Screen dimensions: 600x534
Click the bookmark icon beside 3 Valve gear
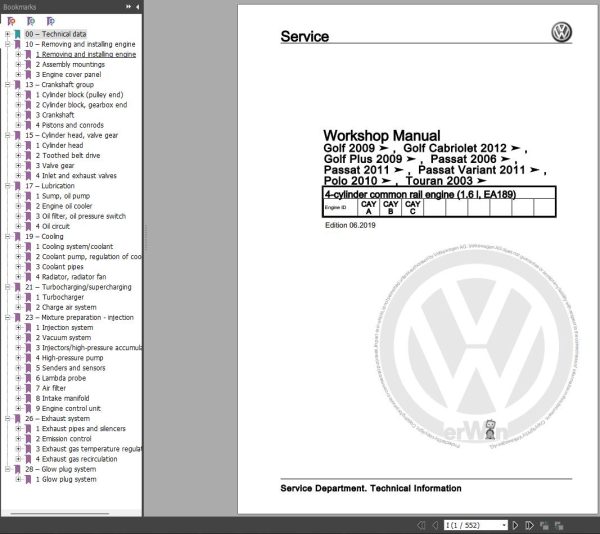[x=28, y=166]
